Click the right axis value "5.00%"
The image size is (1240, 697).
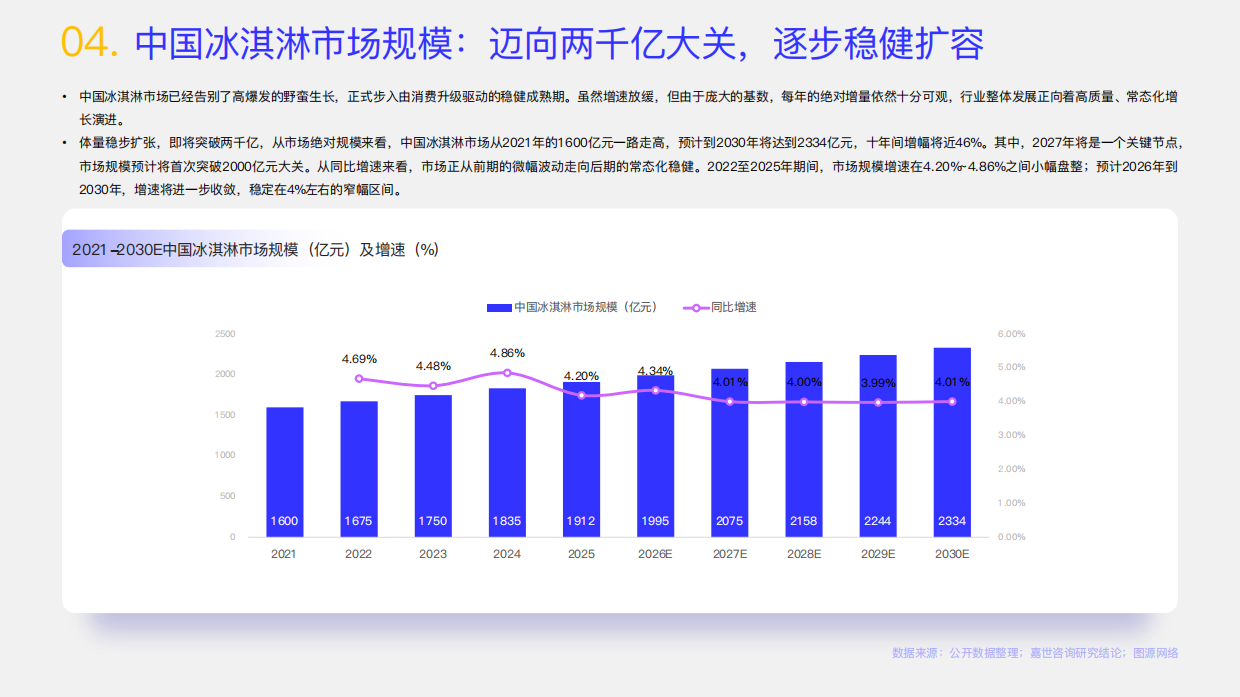[1012, 367]
